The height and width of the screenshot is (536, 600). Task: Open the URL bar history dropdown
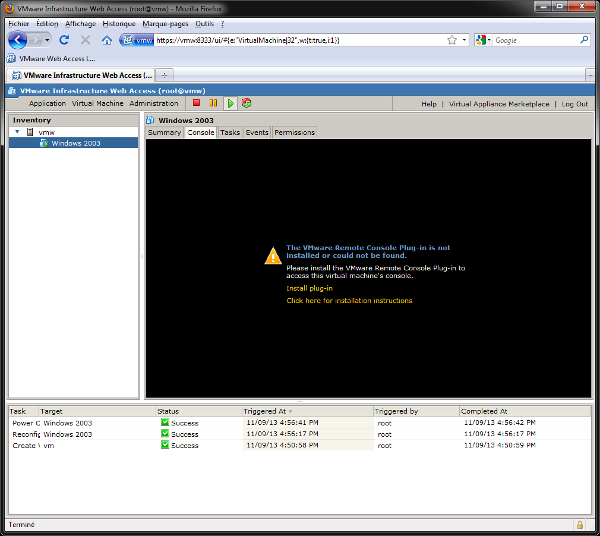click(464, 40)
